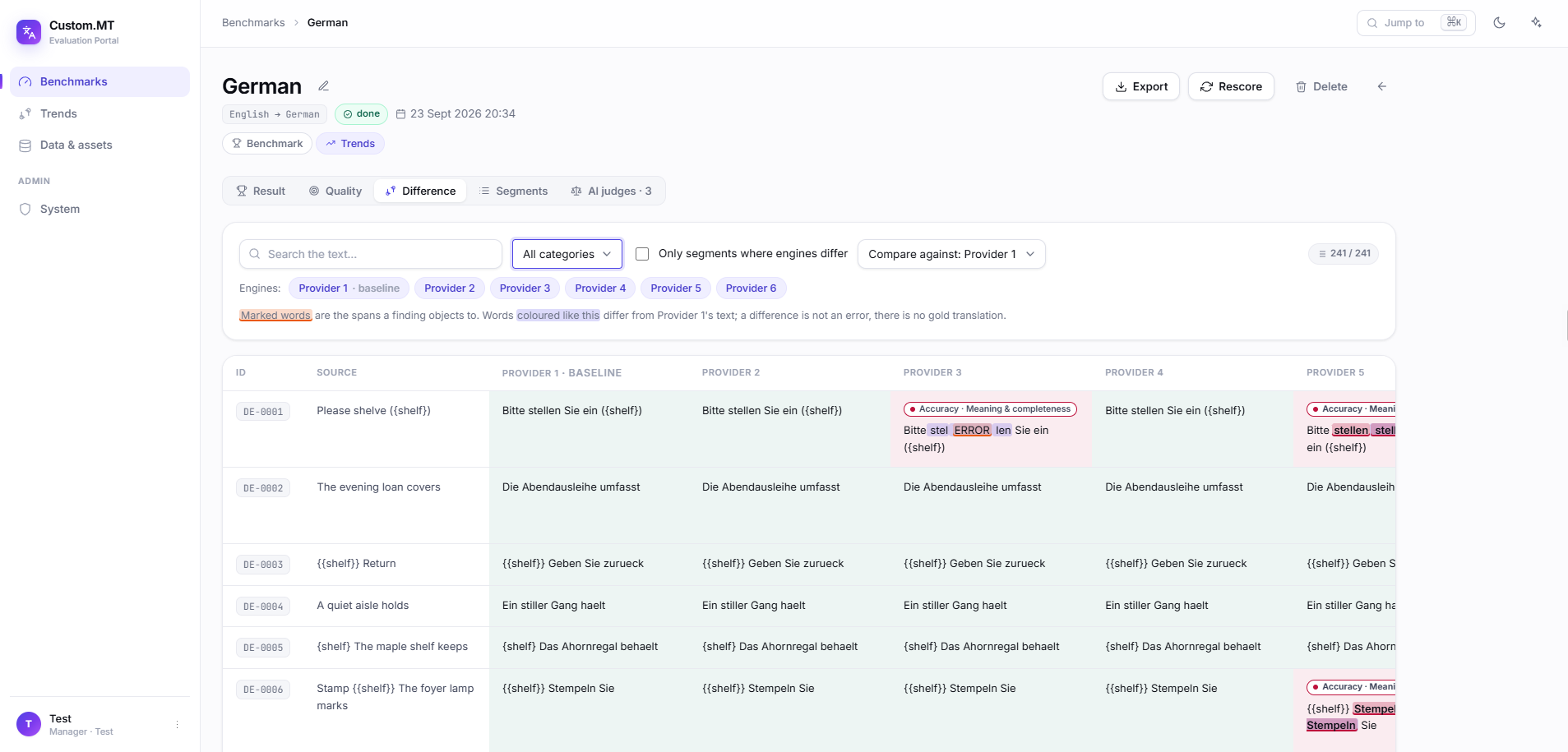
Task: Click the Provider 2 column header
Action: click(x=731, y=373)
